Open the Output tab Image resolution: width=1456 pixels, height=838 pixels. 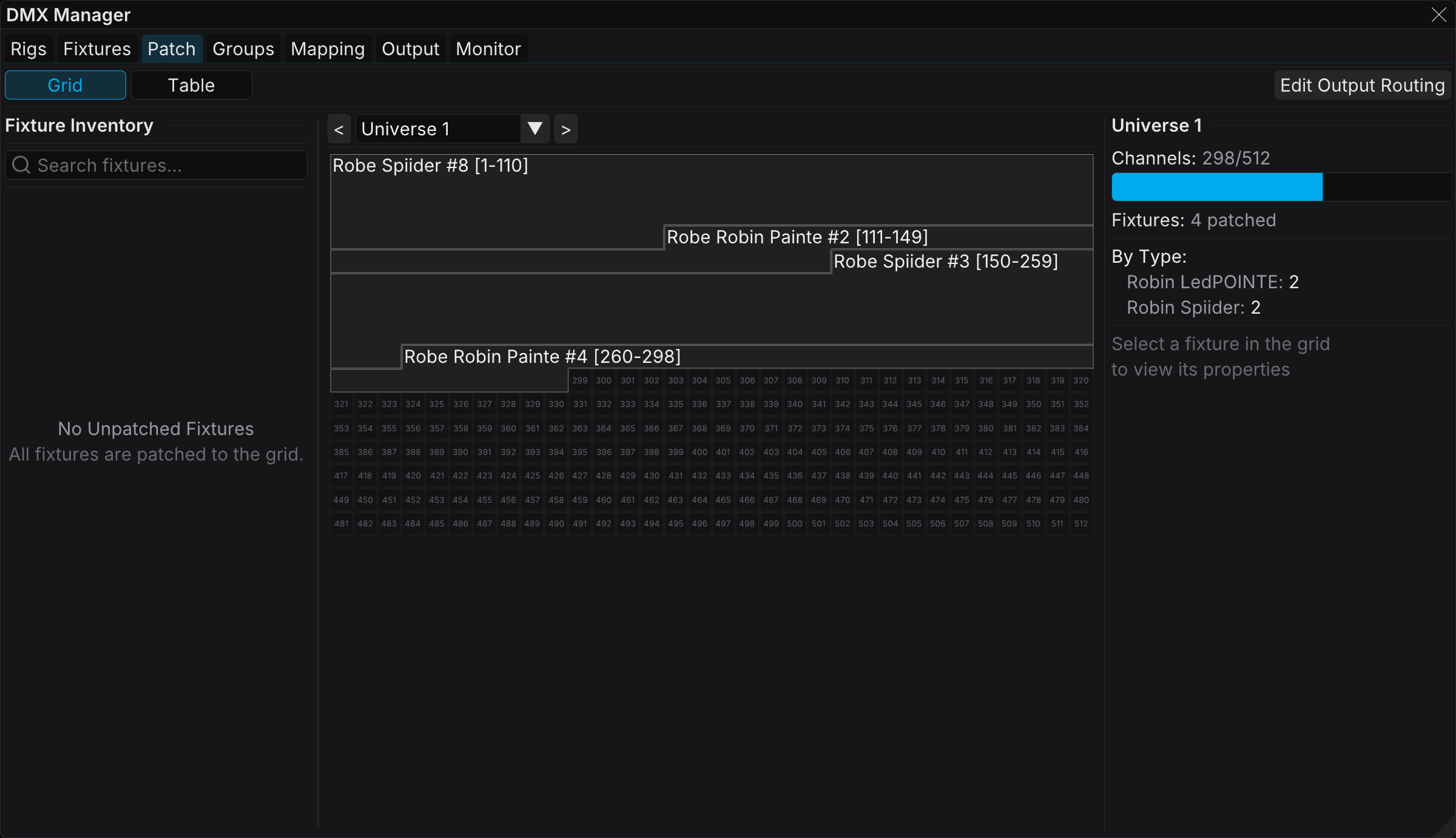[411, 49]
